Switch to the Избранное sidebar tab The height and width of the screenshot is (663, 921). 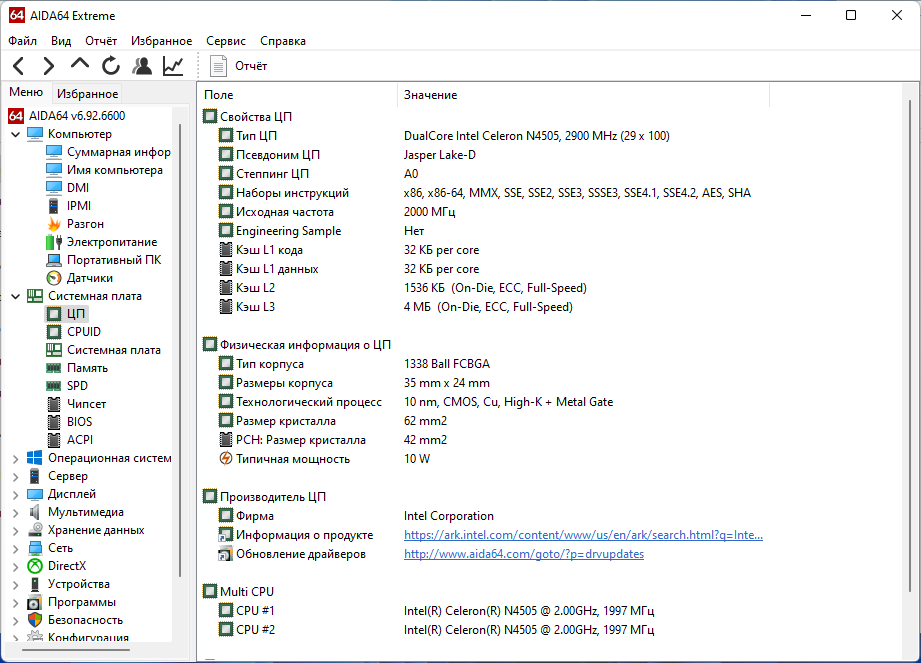click(88, 94)
